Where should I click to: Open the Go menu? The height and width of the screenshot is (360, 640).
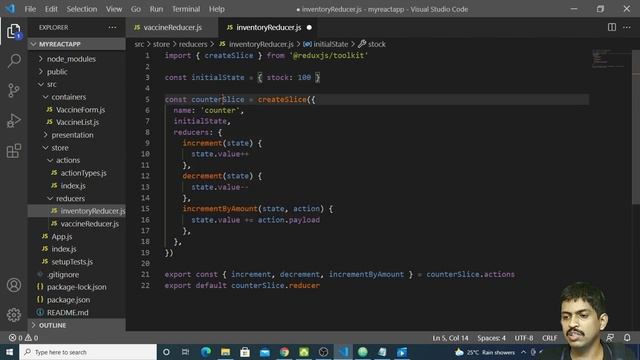pyautogui.click(x=136, y=9)
